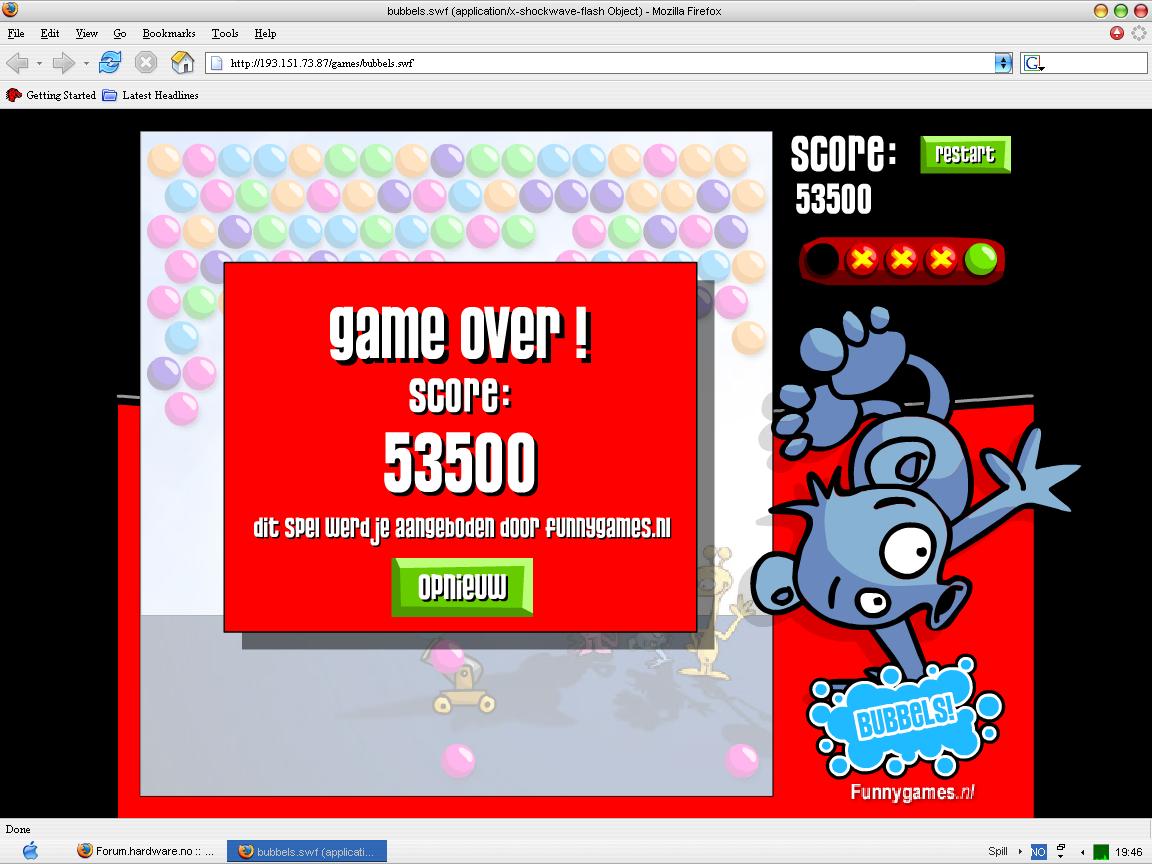The height and width of the screenshot is (864, 1152).
Task: Open the Google search engine selector
Action: click(1034, 63)
